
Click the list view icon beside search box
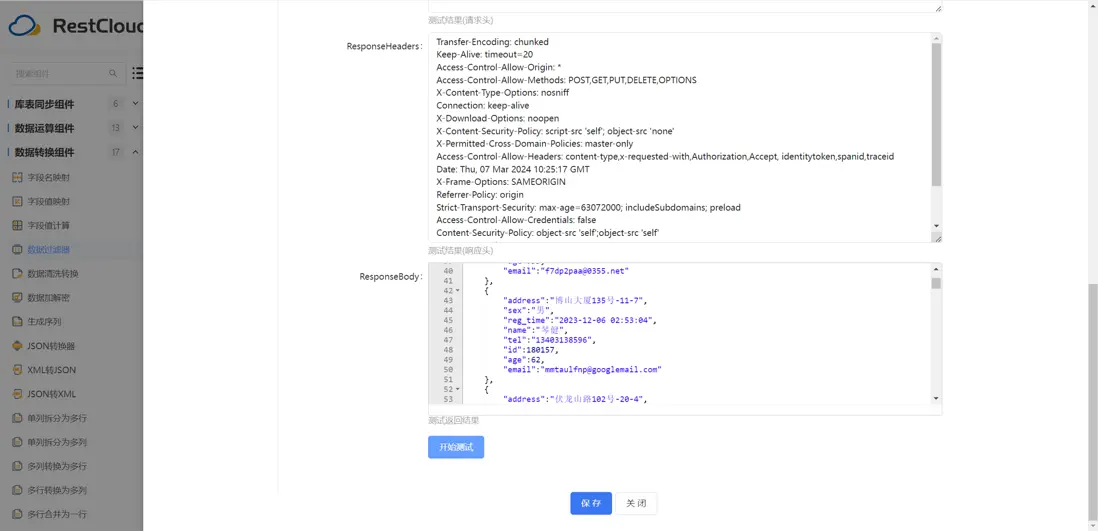tap(138, 73)
